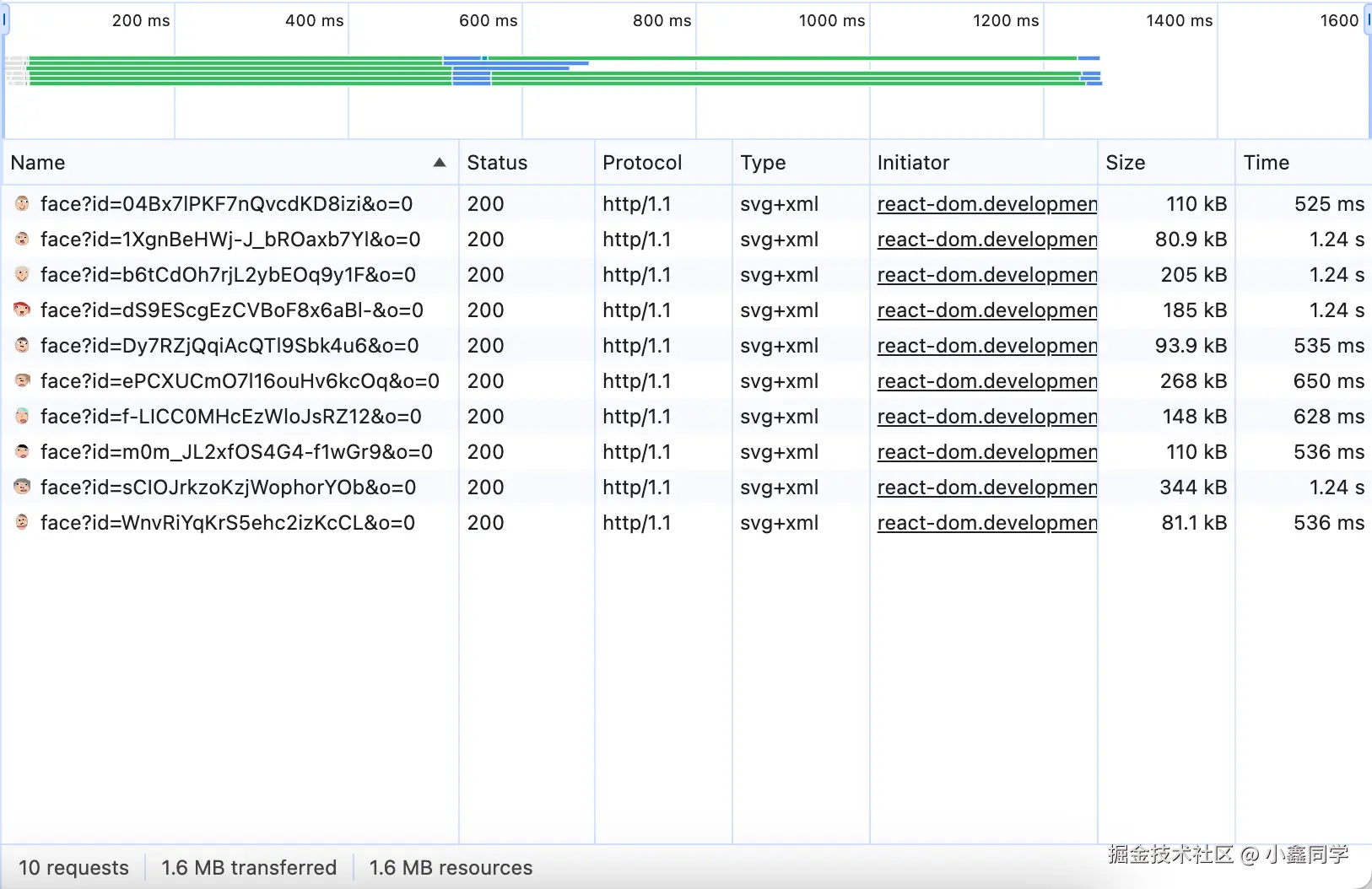Click the avatar icon for face?id=WnvRiYqKrS5ehc2izKcCL

23,523
